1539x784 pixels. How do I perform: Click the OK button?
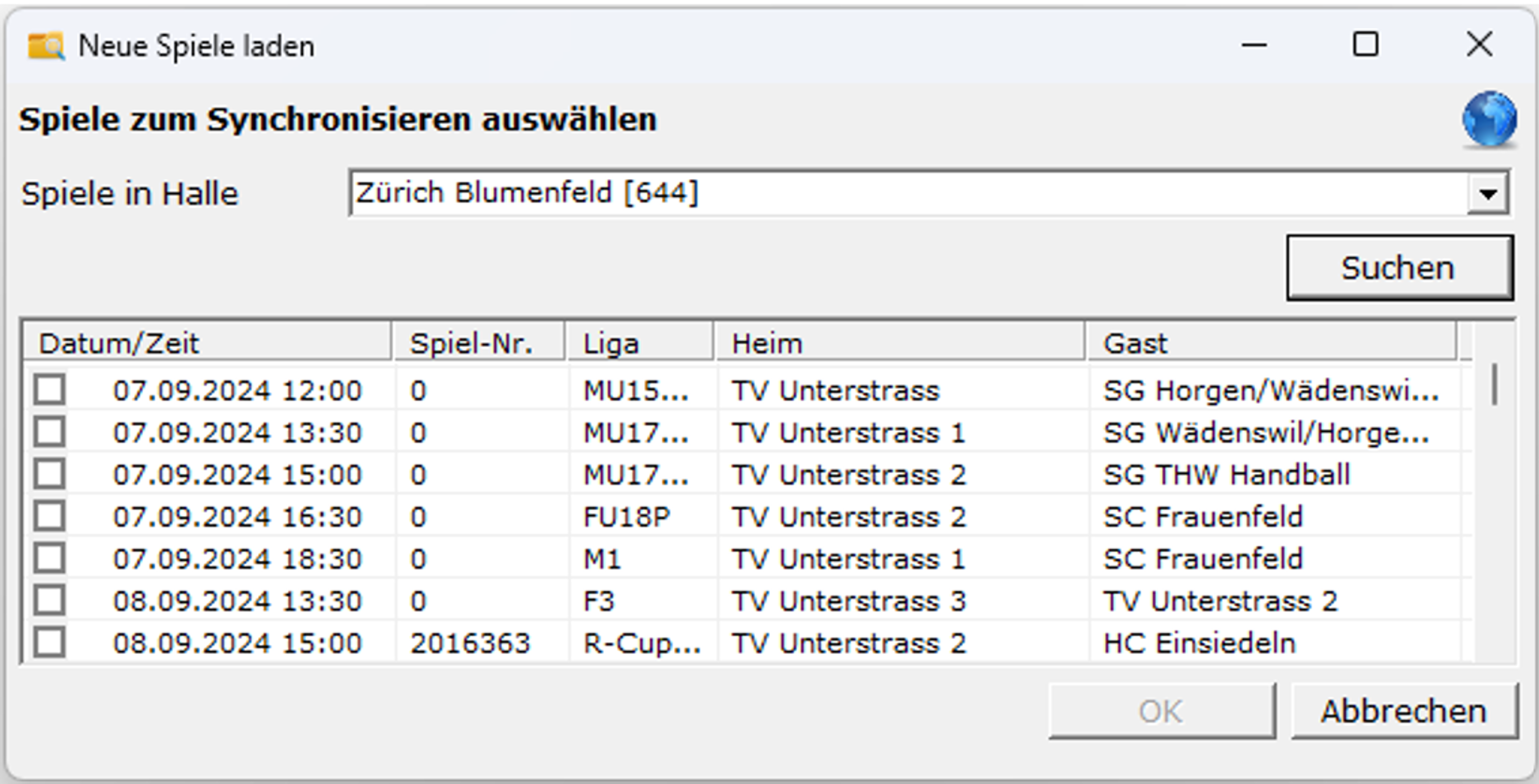pyautogui.click(x=1161, y=711)
